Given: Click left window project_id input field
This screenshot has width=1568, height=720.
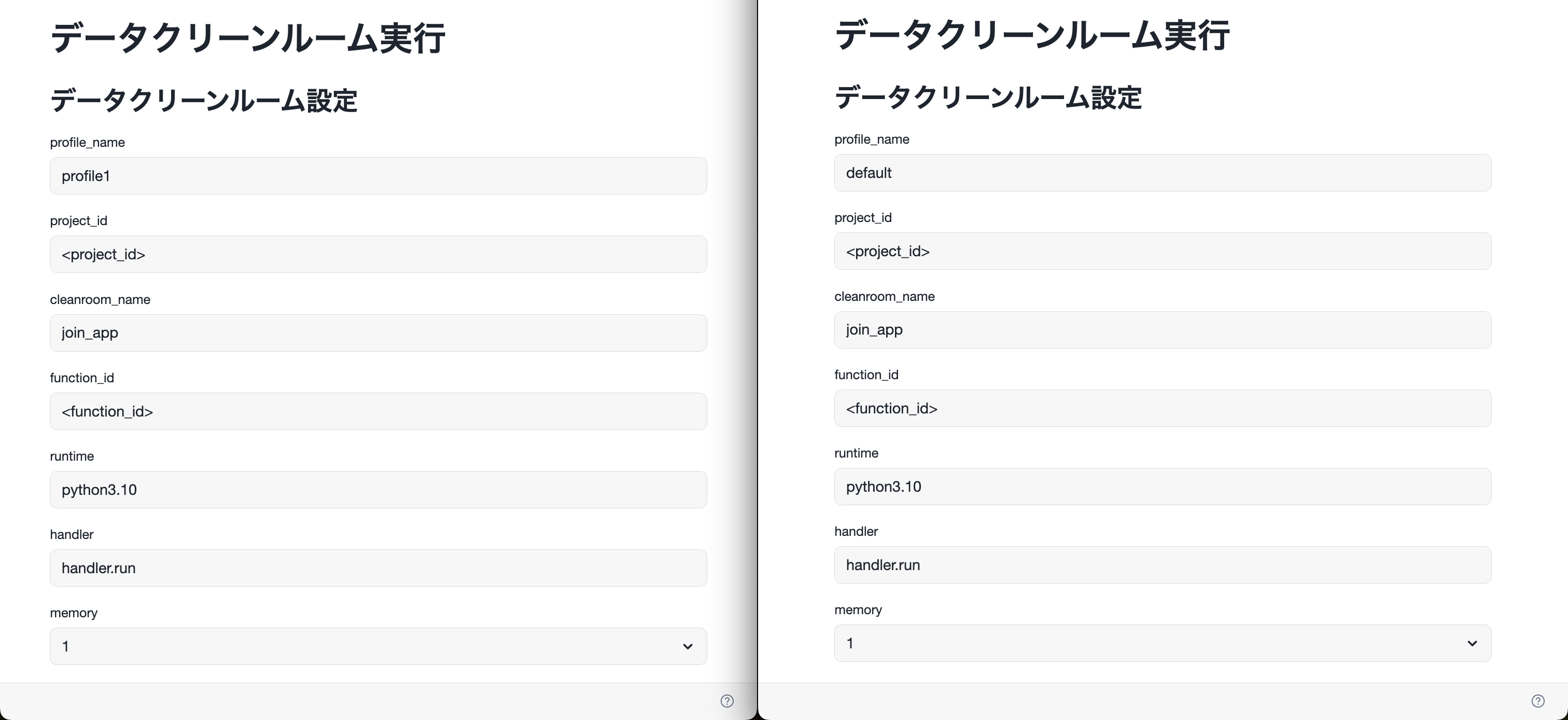Looking at the screenshot, I should click(x=377, y=254).
